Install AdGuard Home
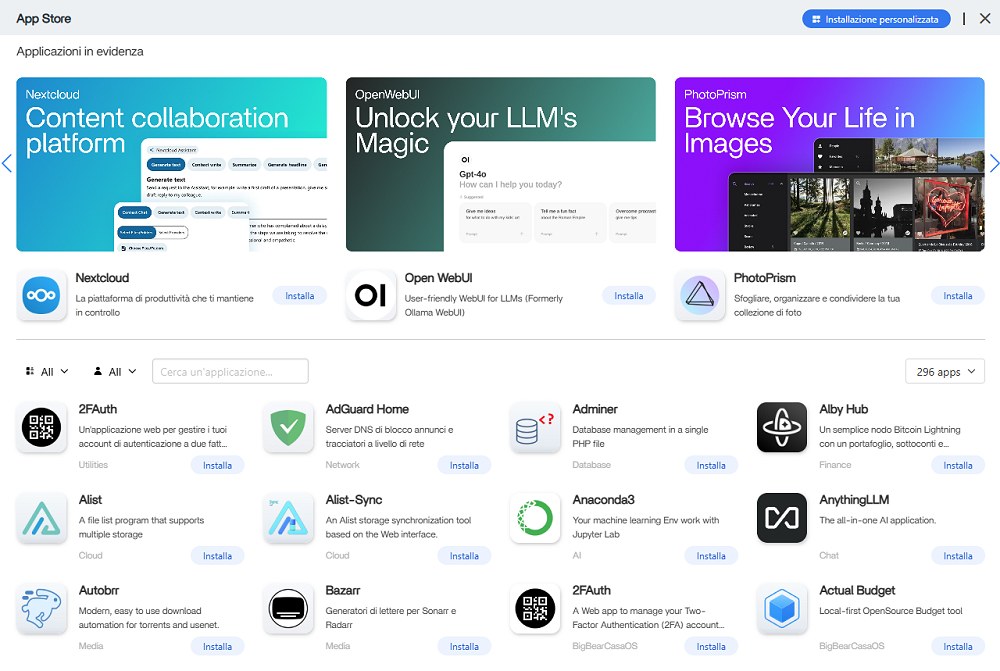This screenshot has width=1000, height=671. point(464,466)
